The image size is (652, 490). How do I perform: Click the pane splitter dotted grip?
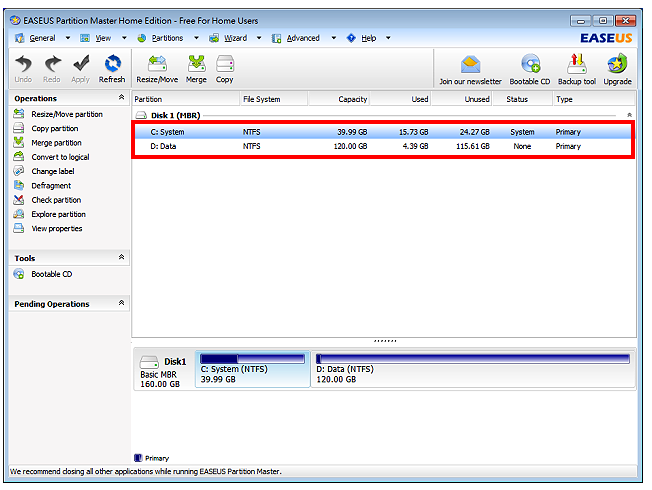(385, 341)
